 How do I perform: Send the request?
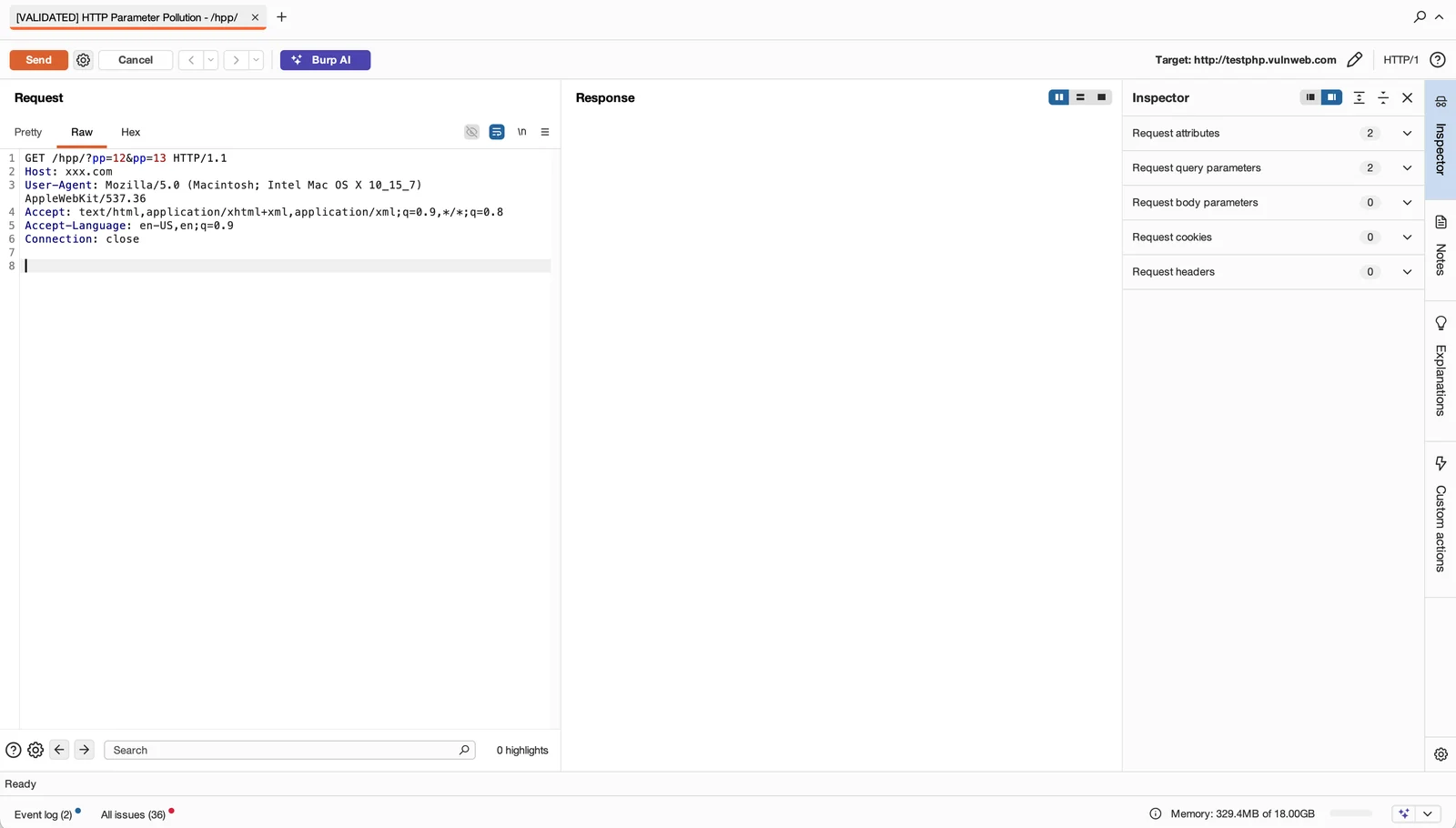[39, 60]
